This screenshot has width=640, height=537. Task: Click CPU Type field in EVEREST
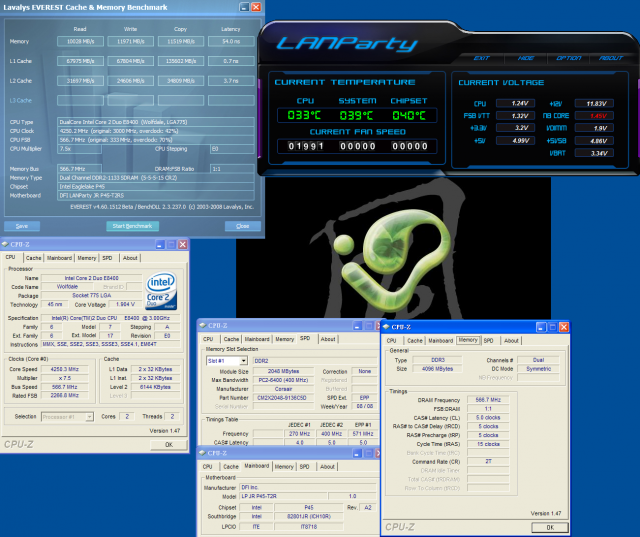point(156,122)
